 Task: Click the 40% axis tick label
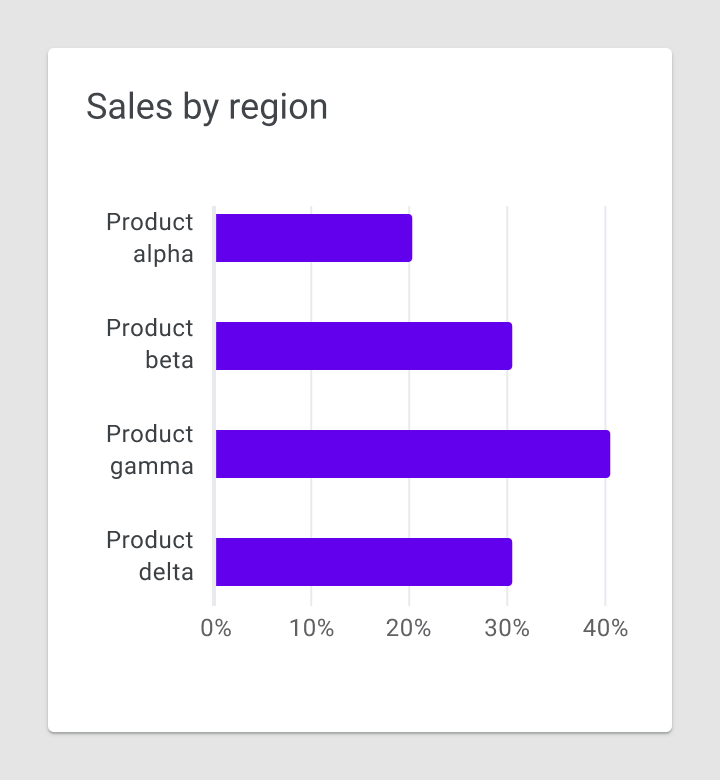point(606,628)
